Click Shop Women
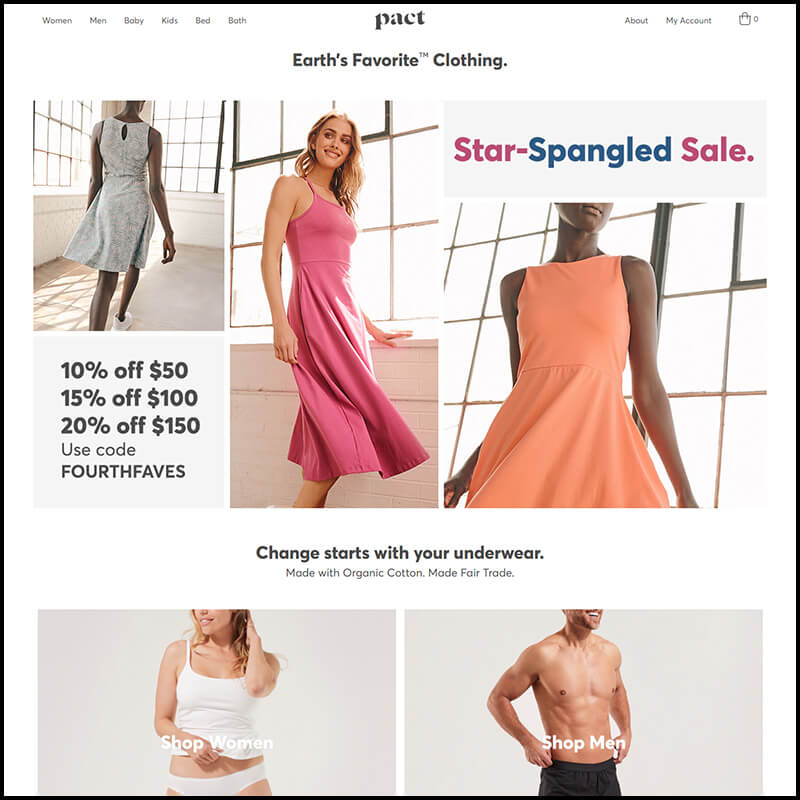The image size is (800, 800). click(216, 742)
